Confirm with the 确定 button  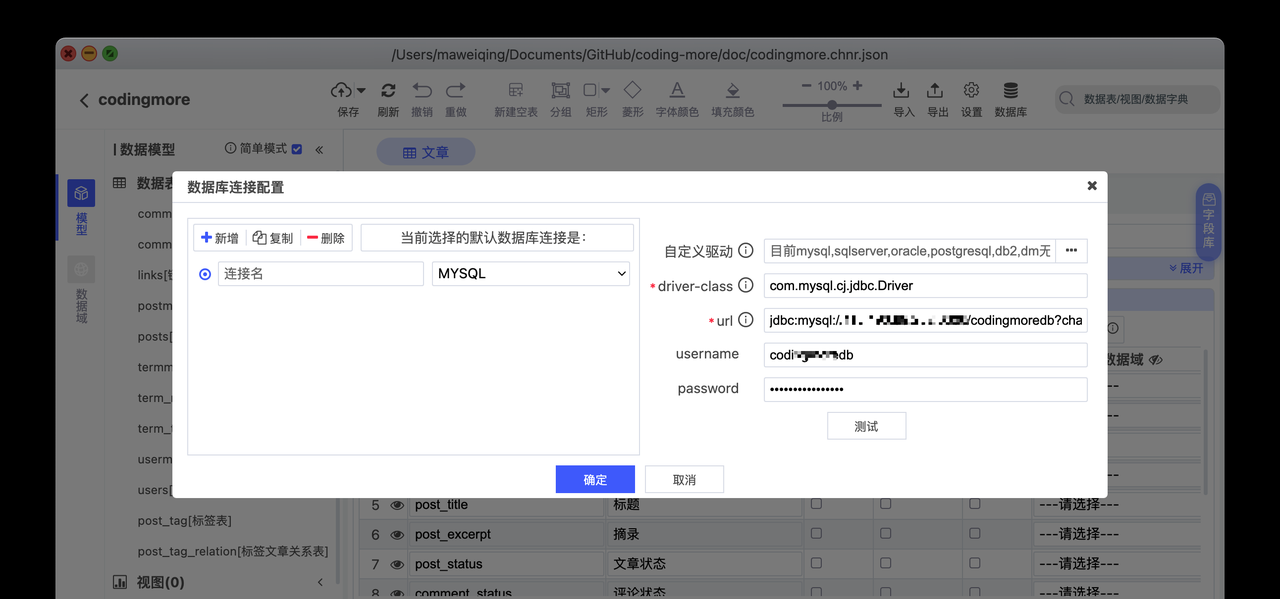595,479
